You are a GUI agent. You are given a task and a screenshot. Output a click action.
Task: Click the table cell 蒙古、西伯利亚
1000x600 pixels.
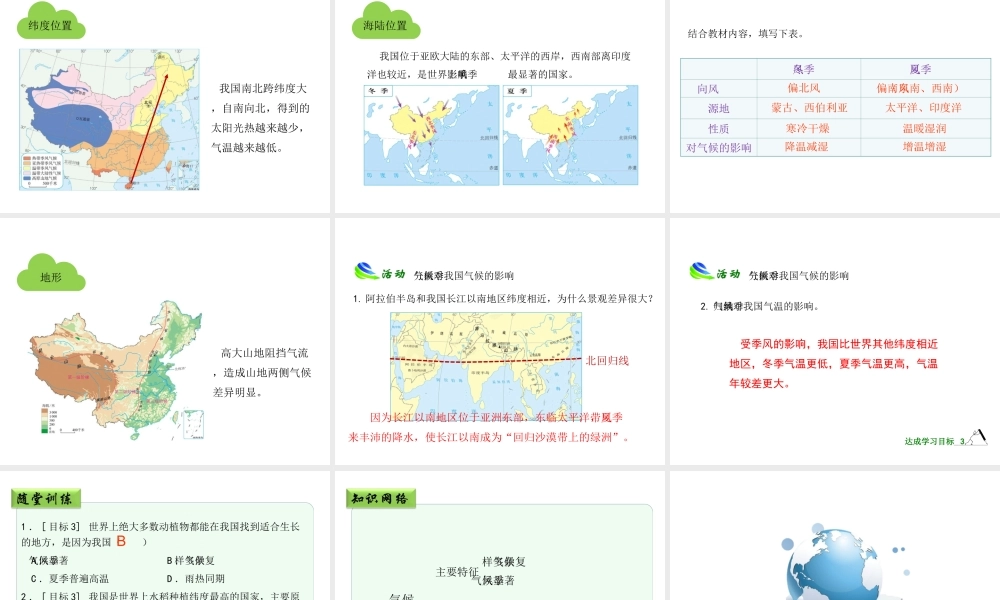pyautogui.click(x=809, y=108)
